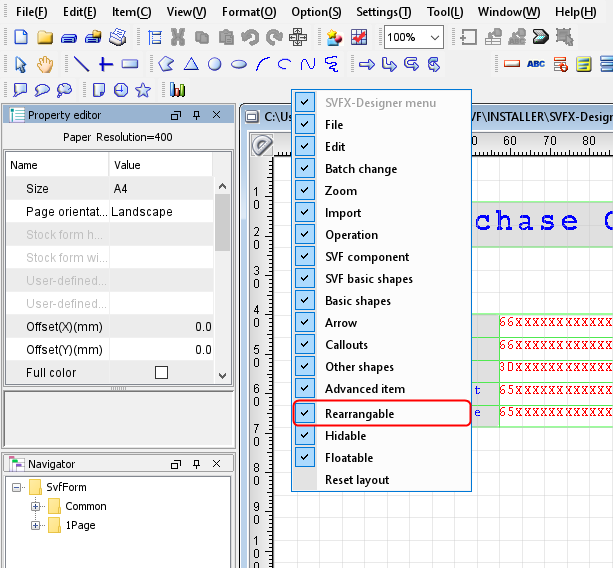Toggle the Full color checkbox
Image resolution: width=613 pixels, height=568 pixels.
coord(161,373)
